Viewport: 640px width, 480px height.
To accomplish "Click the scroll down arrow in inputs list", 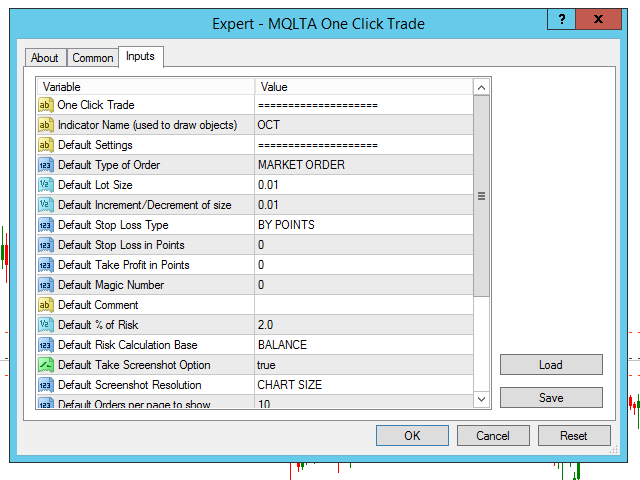I will [481, 399].
